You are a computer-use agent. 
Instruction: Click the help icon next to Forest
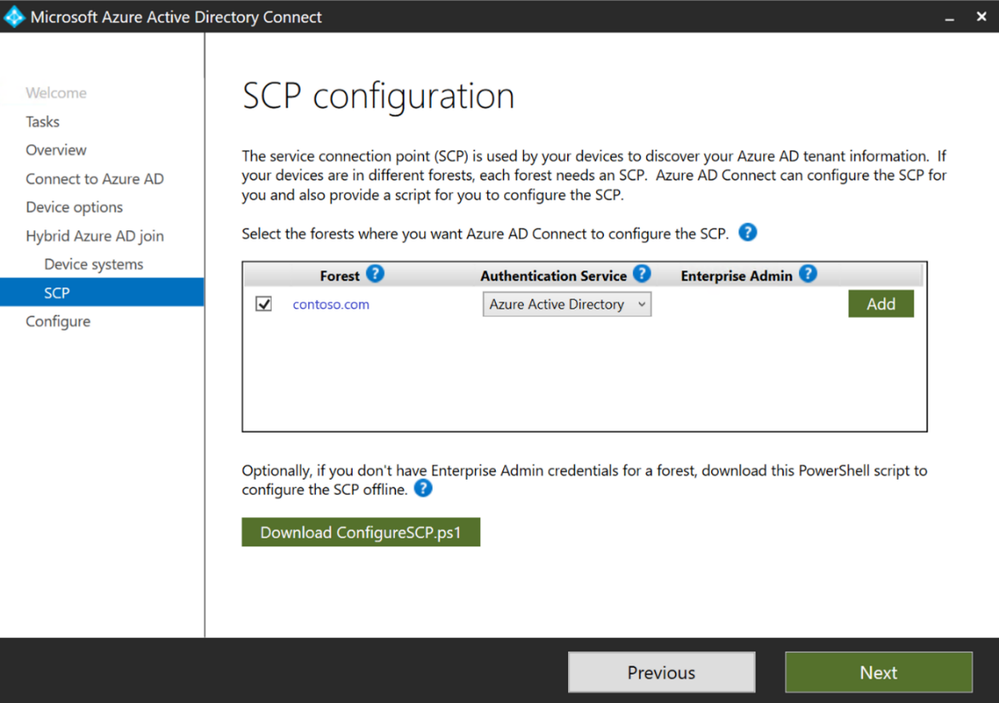tap(375, 274)
